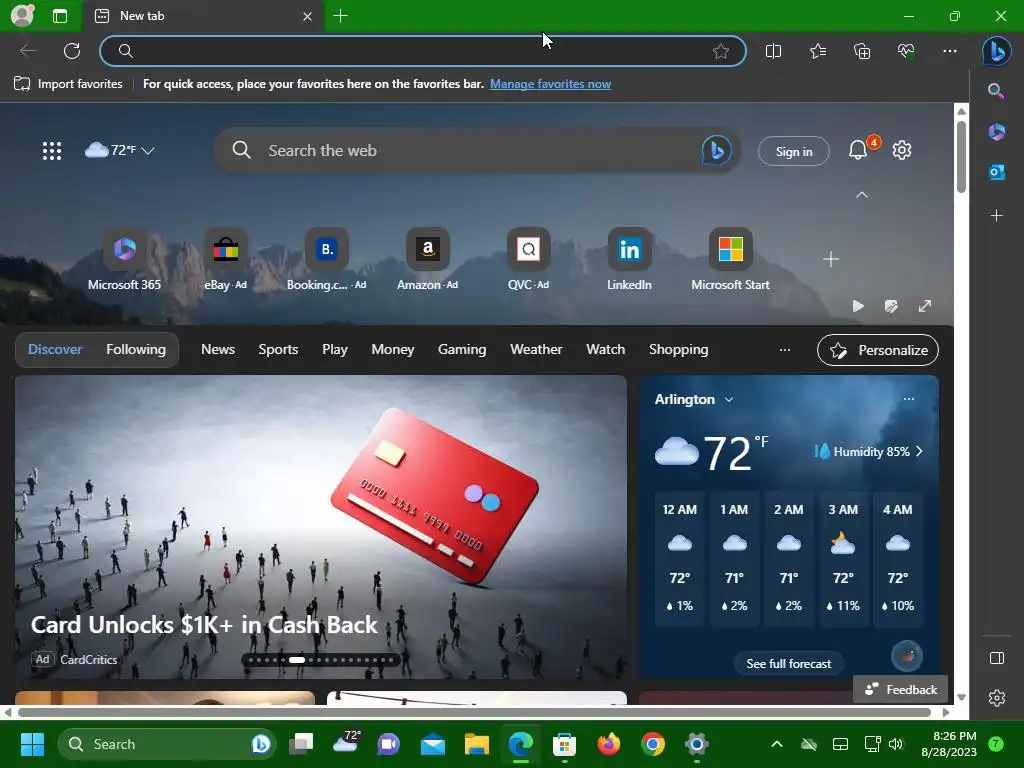Select the Following tab

136,349
